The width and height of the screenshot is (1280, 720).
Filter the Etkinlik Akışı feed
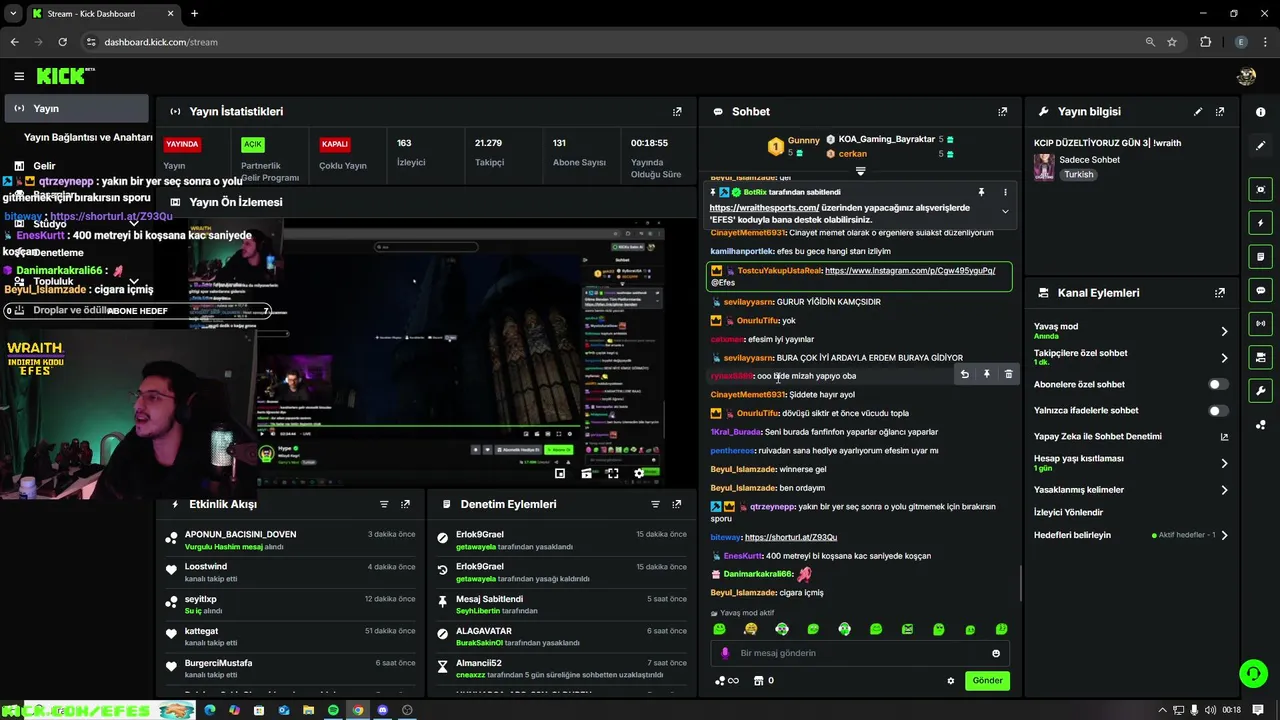pyautogui.click(x=384, y=504)
